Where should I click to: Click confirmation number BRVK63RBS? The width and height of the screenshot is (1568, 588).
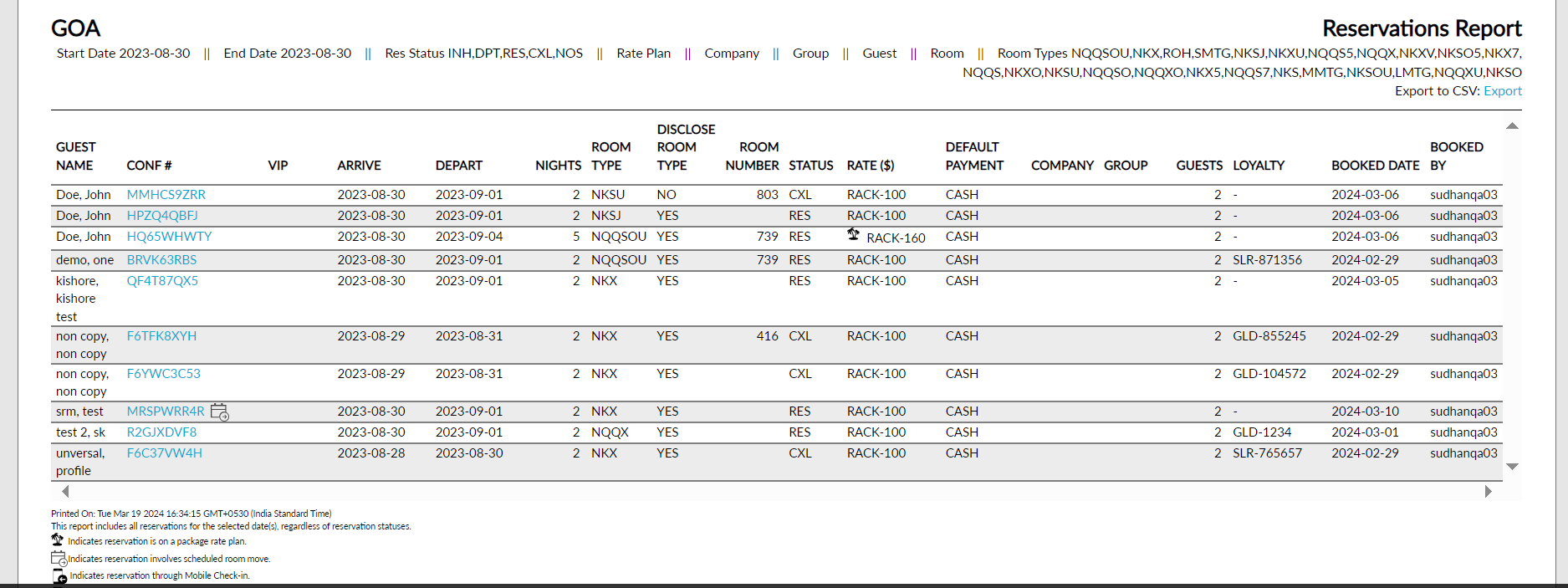161,260
